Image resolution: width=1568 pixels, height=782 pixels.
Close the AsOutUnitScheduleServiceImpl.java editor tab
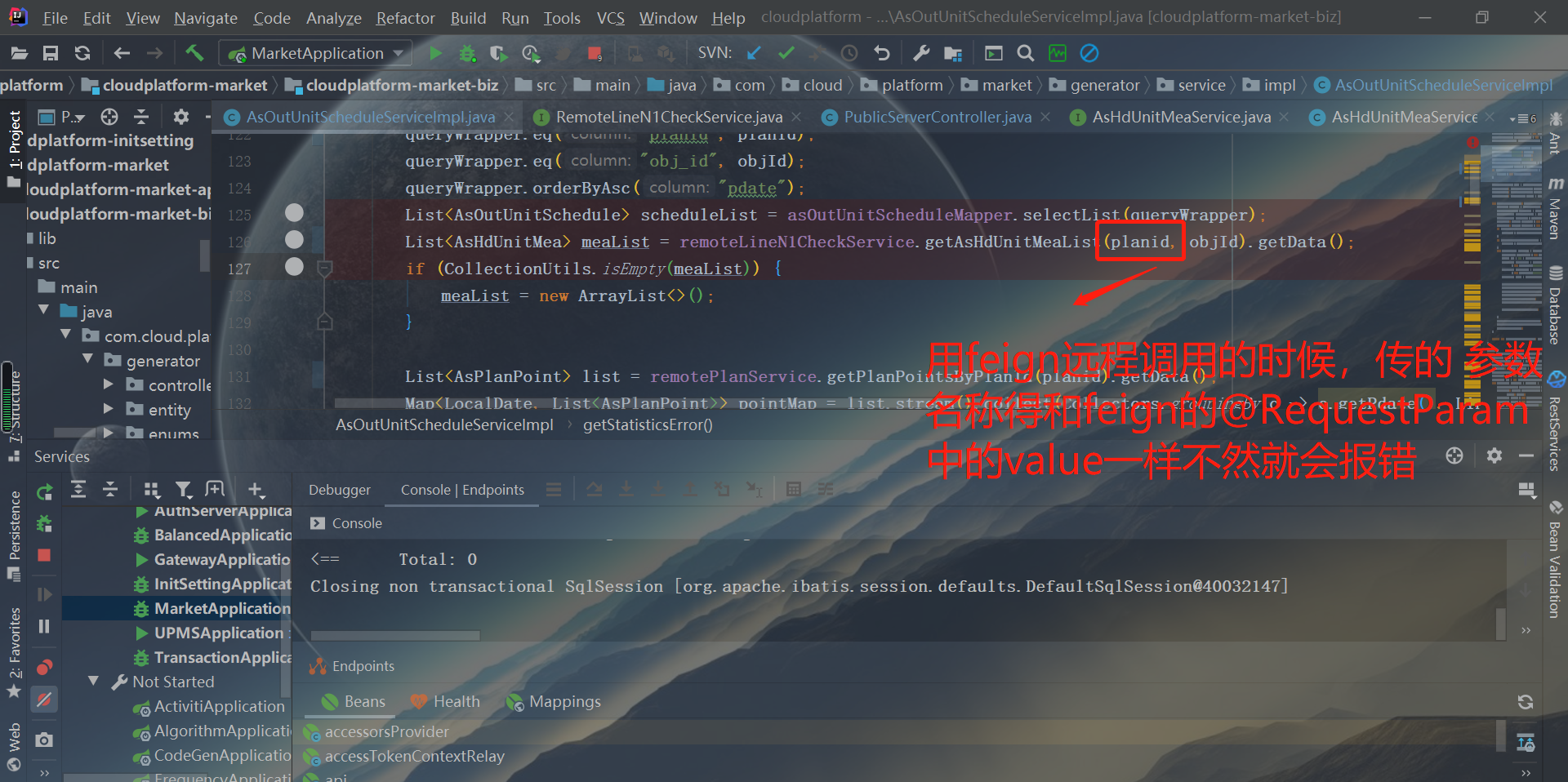click(x=510, y=118)
